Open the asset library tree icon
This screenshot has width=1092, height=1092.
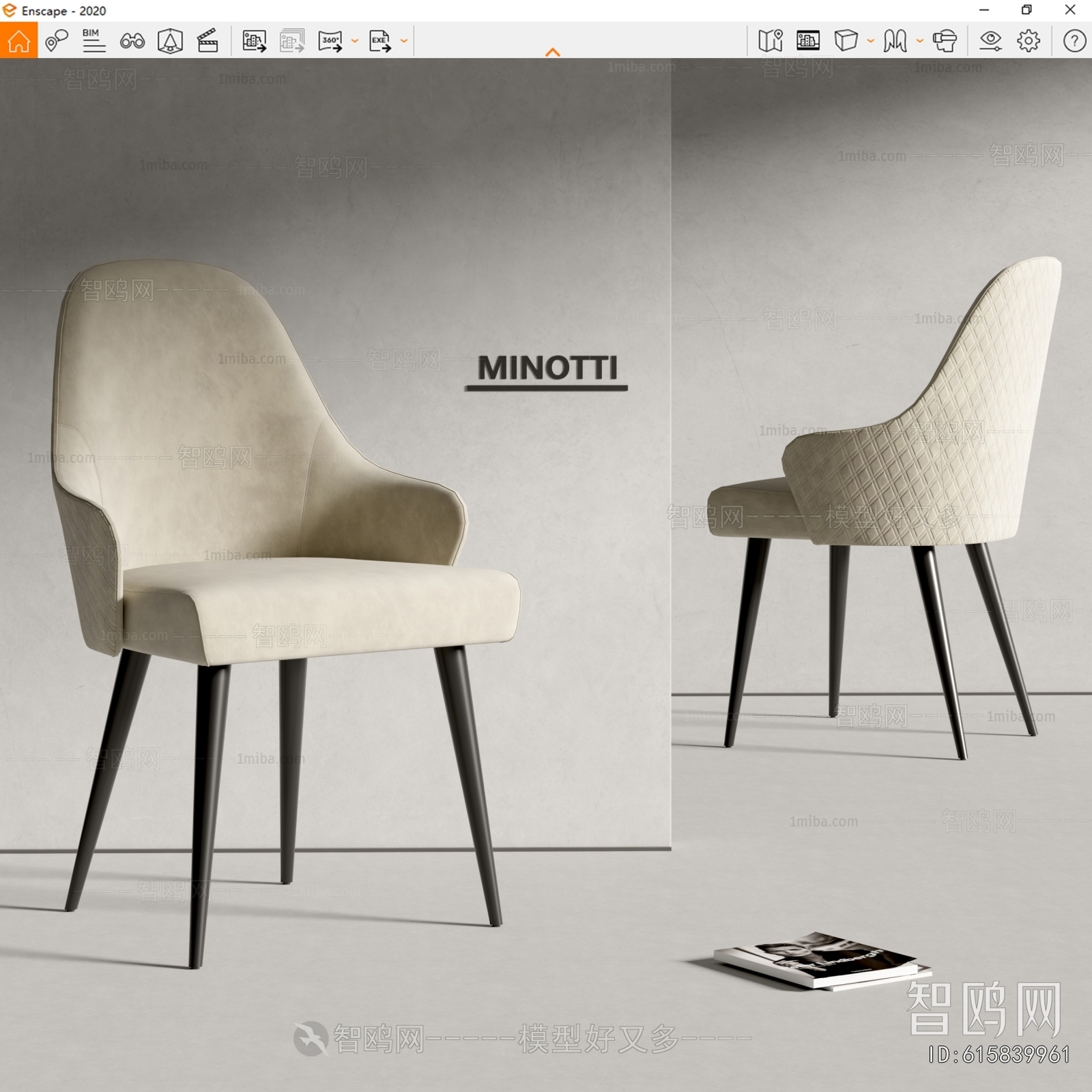[170, 41]
